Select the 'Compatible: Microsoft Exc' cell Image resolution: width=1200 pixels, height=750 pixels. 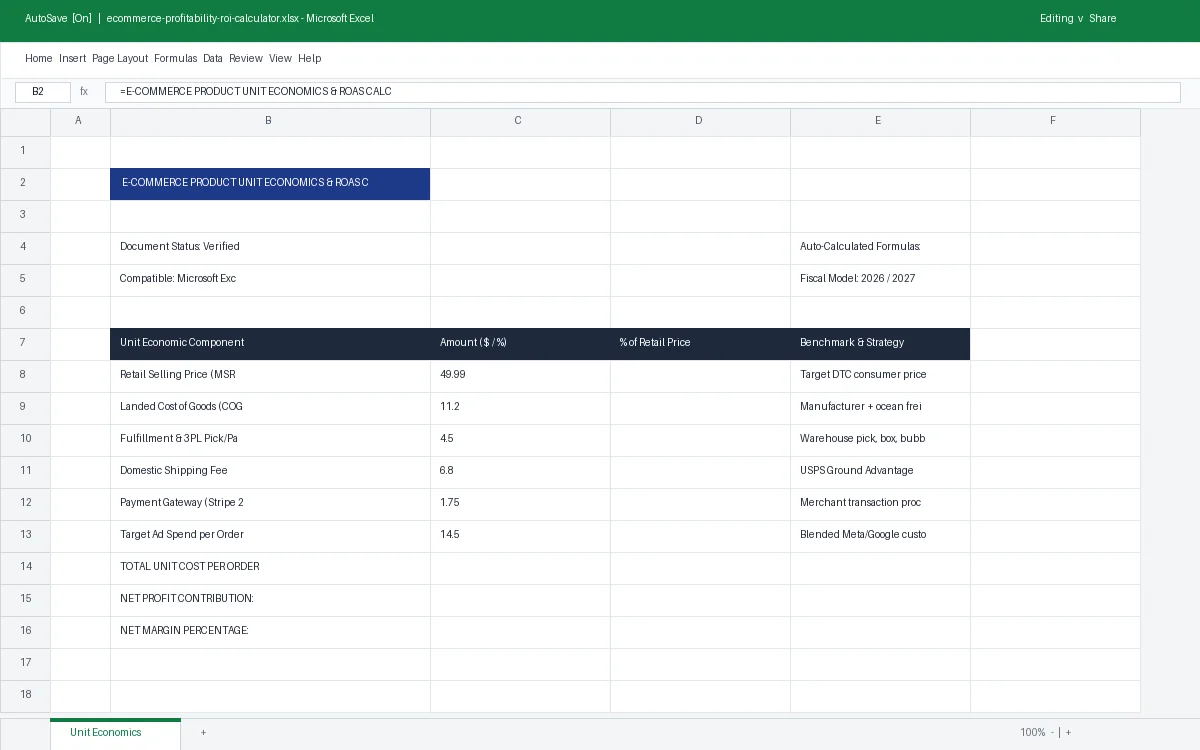click(x=270, y=279)
